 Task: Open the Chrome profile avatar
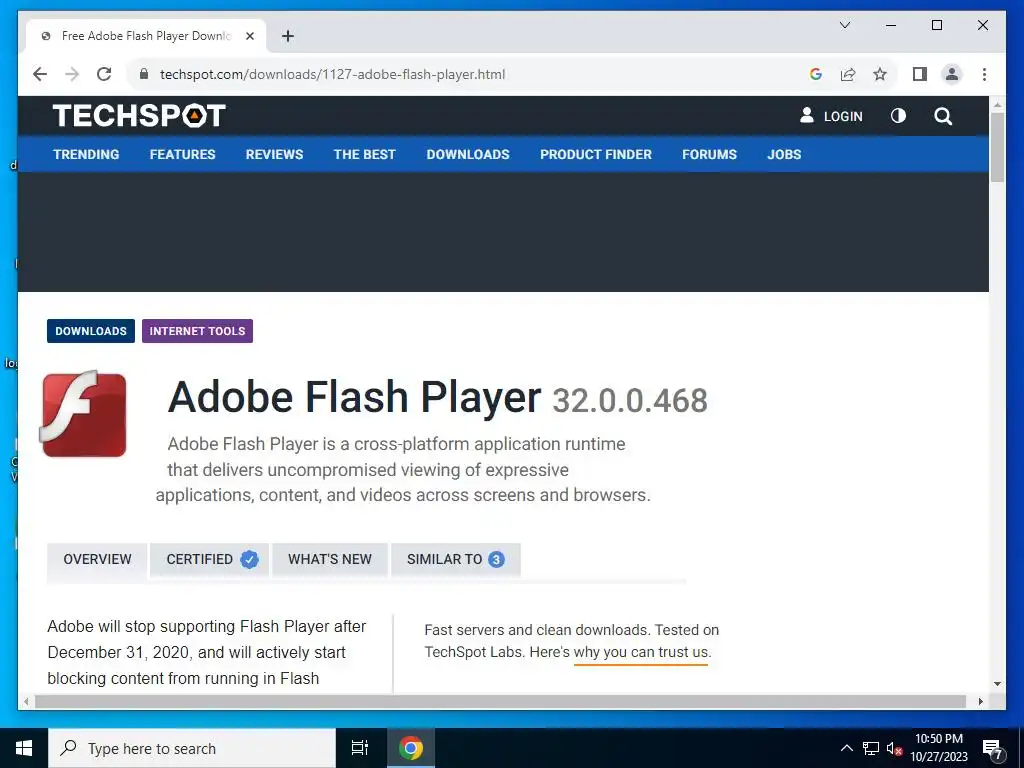(952, 74)
